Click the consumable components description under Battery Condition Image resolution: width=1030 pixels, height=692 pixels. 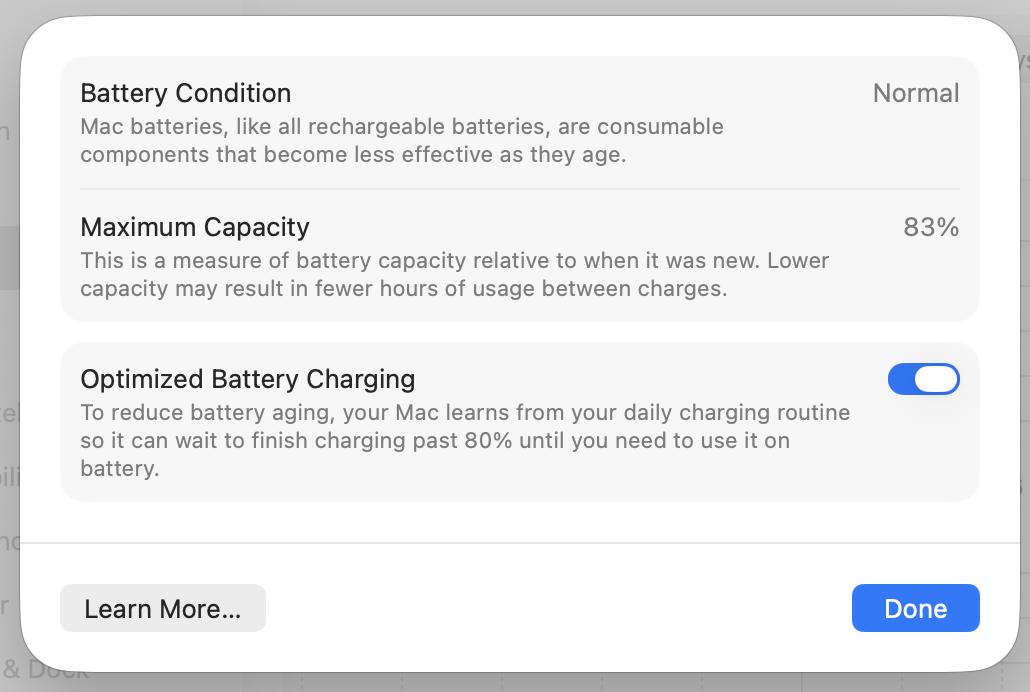click(x=352, y=155)
